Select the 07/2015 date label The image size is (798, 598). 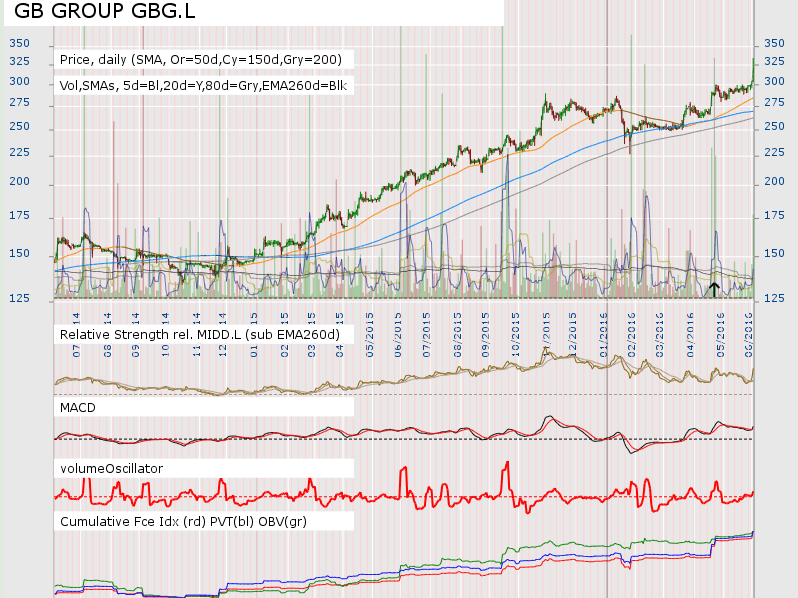coord(426,335)
